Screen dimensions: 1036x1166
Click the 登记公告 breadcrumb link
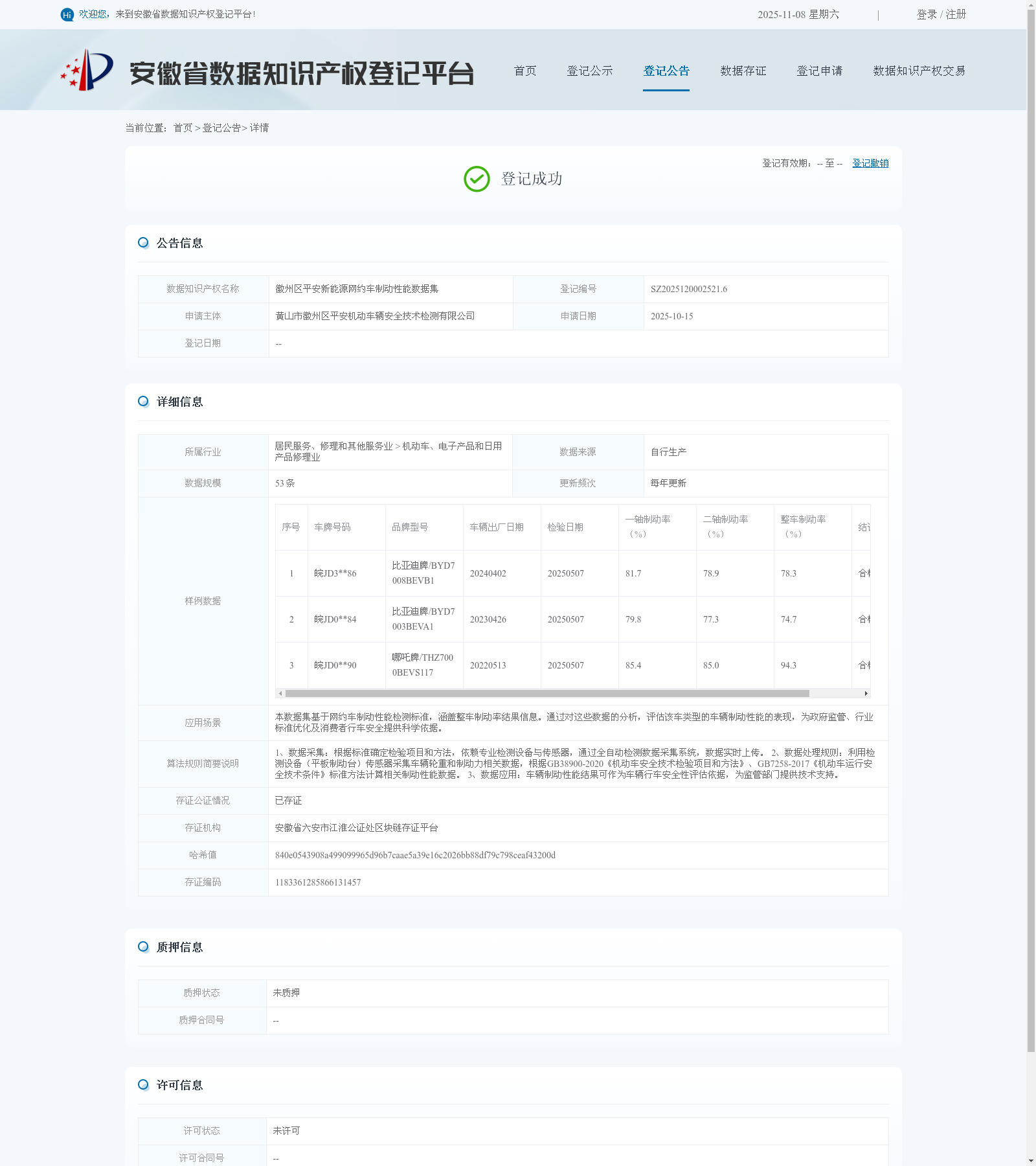tap(221, 128)
